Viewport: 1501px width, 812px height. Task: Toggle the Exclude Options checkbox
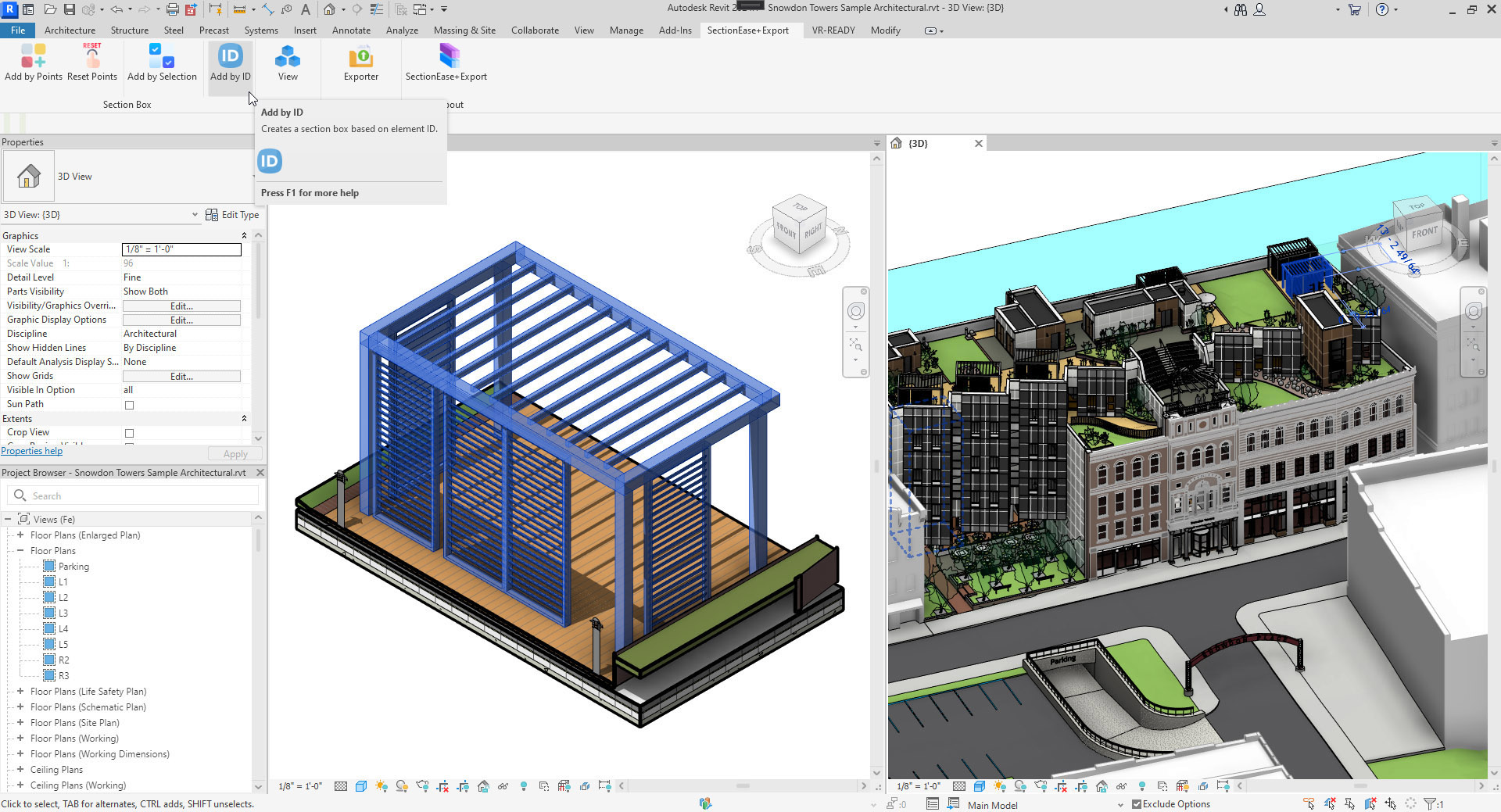[x=1137, y=804]
